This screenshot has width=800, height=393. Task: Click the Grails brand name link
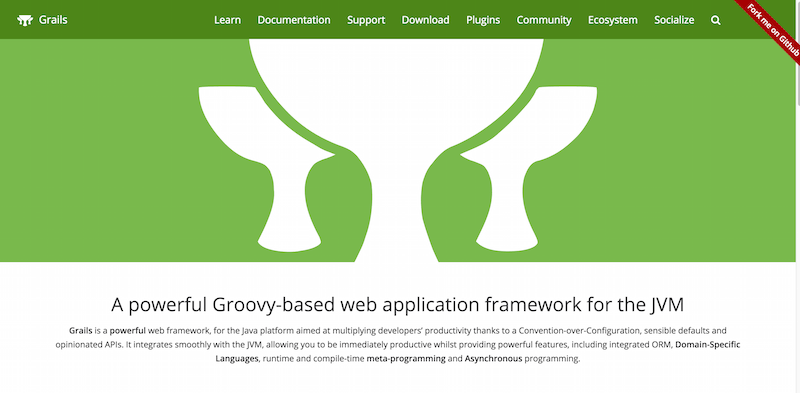[x=53, y=20]
